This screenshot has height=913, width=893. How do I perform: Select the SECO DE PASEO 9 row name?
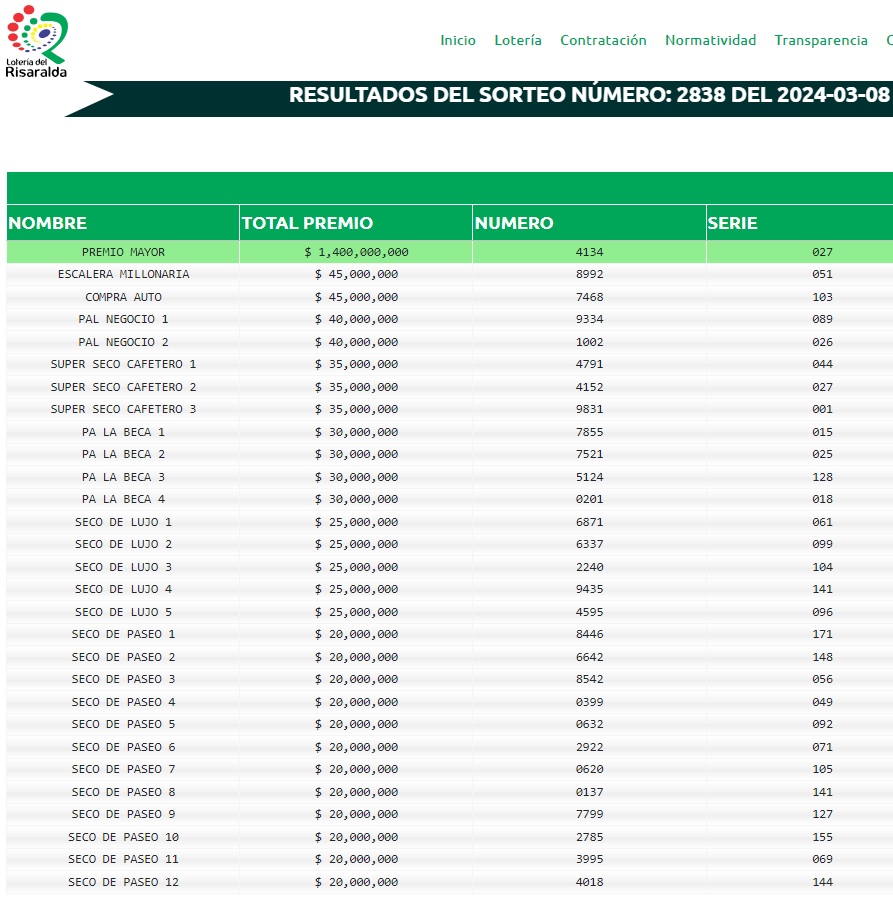[123, 814]
